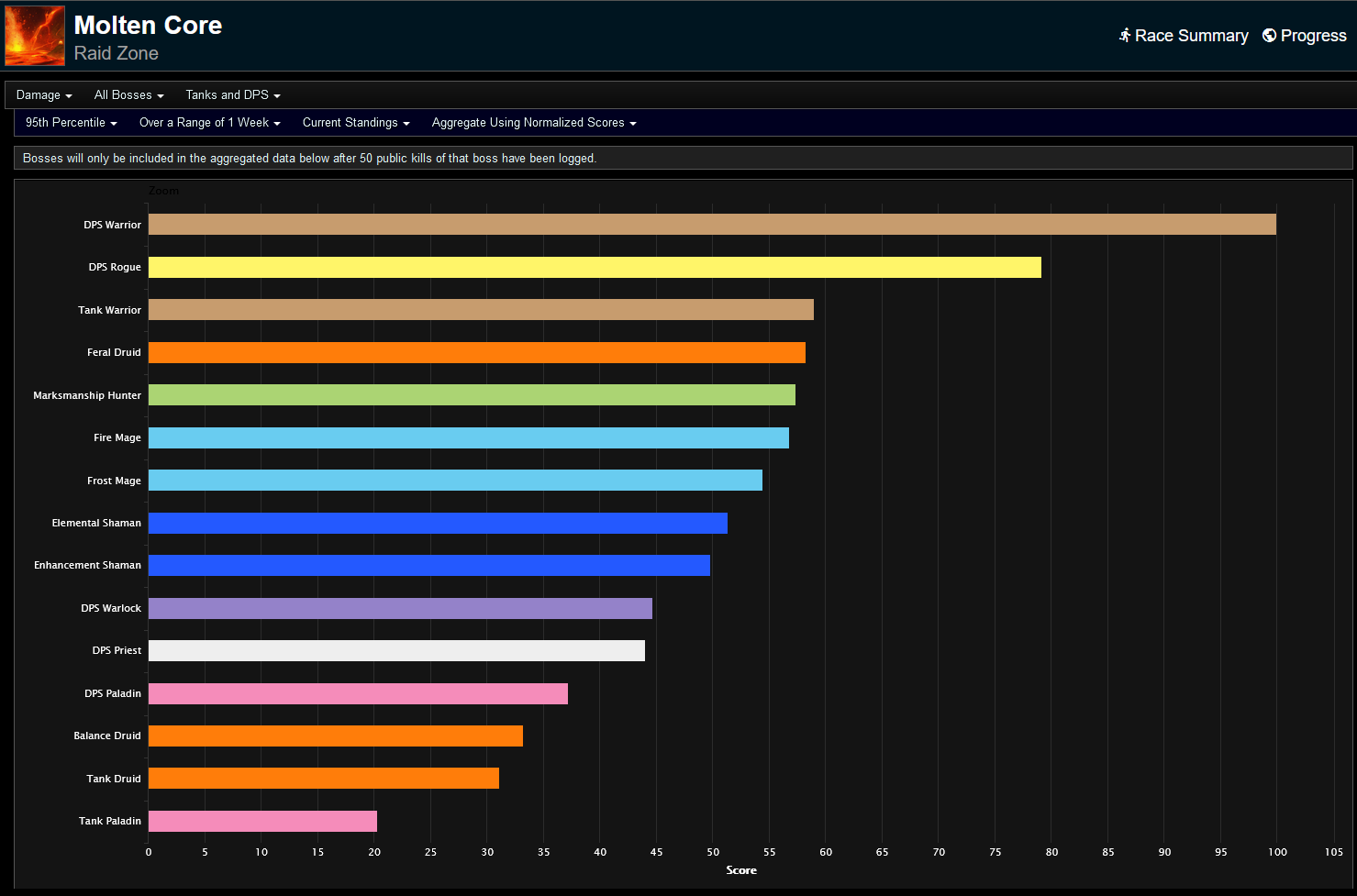
Task: Open the Over a Range of 1 Week dropdown
Action: pyautogui.click(x=209, y=122)
